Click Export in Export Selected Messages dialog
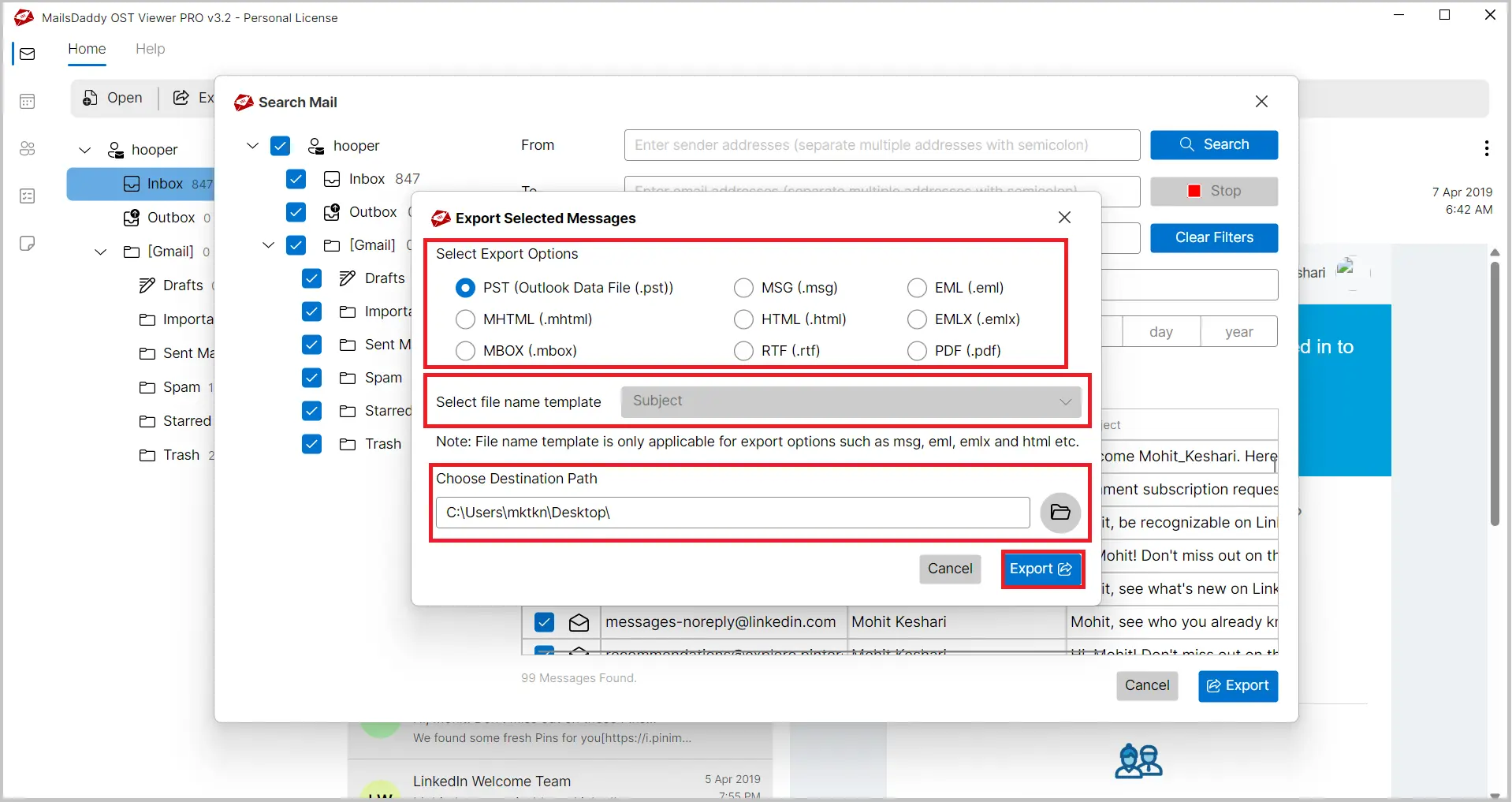Image resolution: width=1512 pixels, height=802 pixels. coord(1041,569)
